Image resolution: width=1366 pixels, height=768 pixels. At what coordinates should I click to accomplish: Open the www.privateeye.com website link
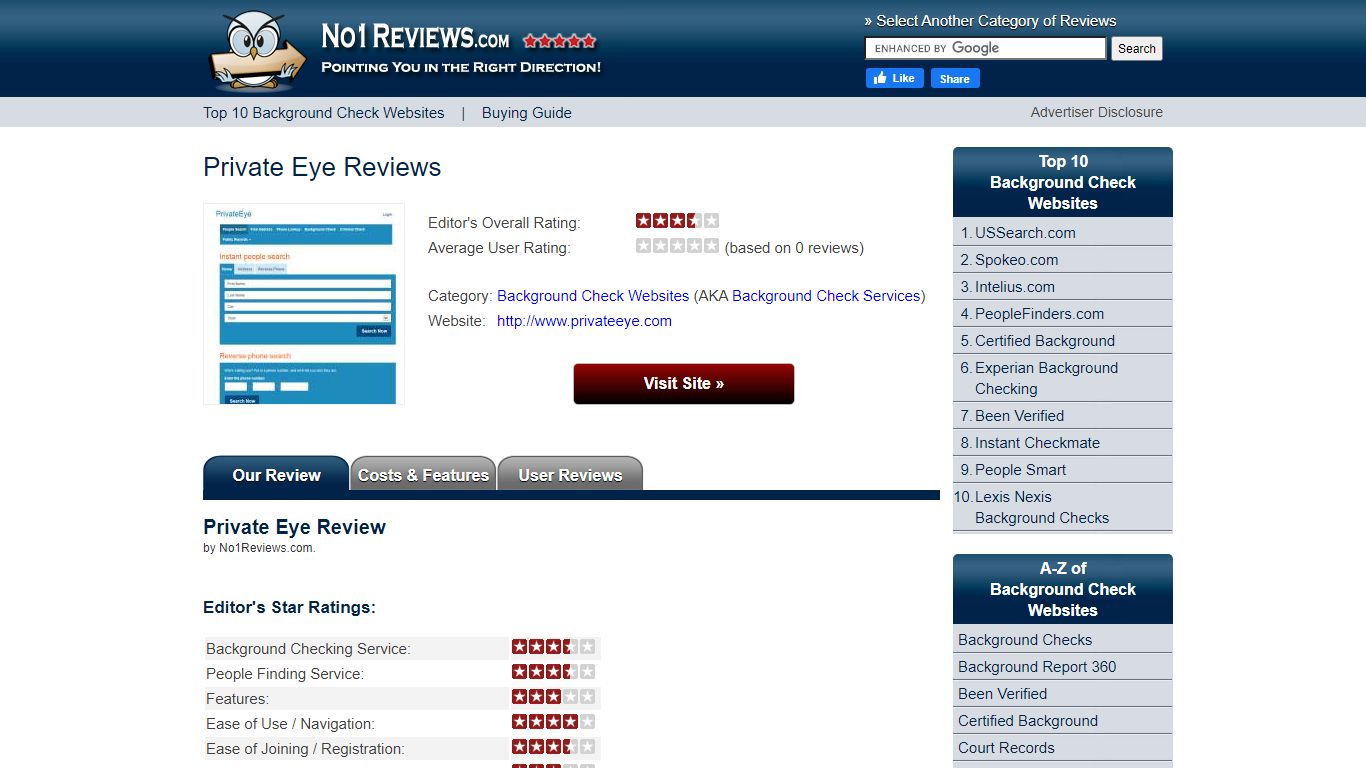[584, 321]
